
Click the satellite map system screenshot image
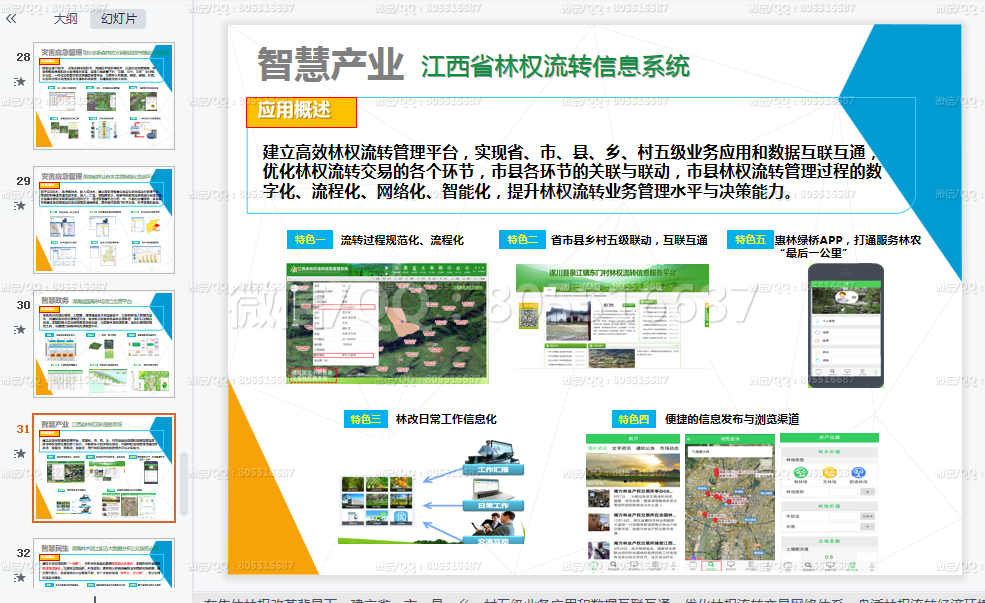[387, 323]
